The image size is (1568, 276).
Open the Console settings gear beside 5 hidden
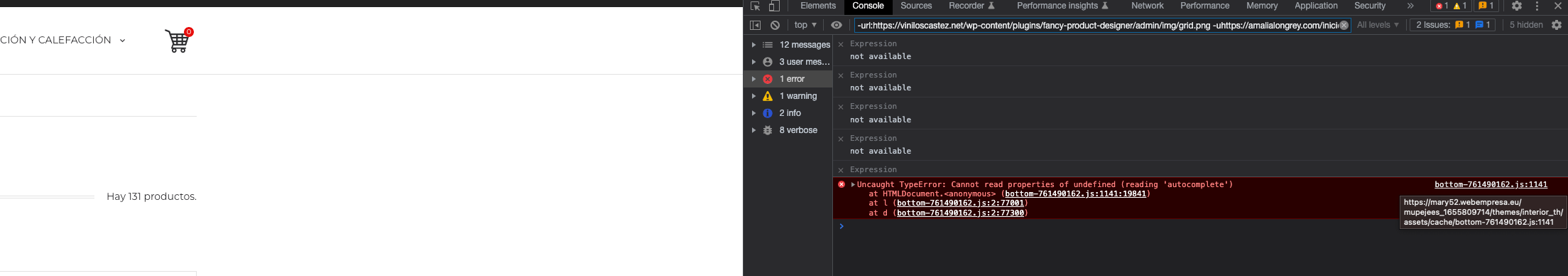pos(1557,25)
